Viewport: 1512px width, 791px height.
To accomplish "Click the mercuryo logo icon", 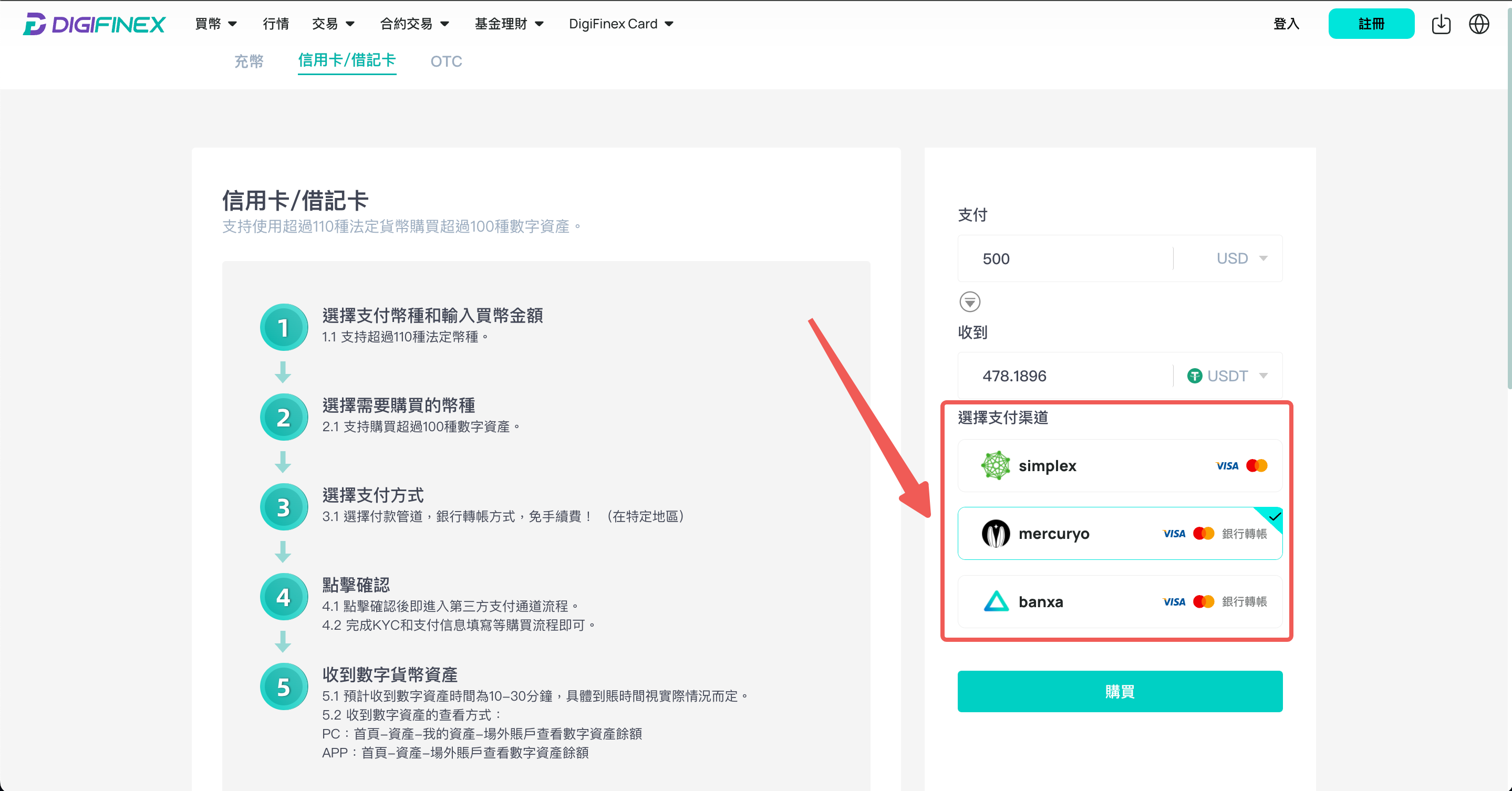I will click(x=996, y=534).
